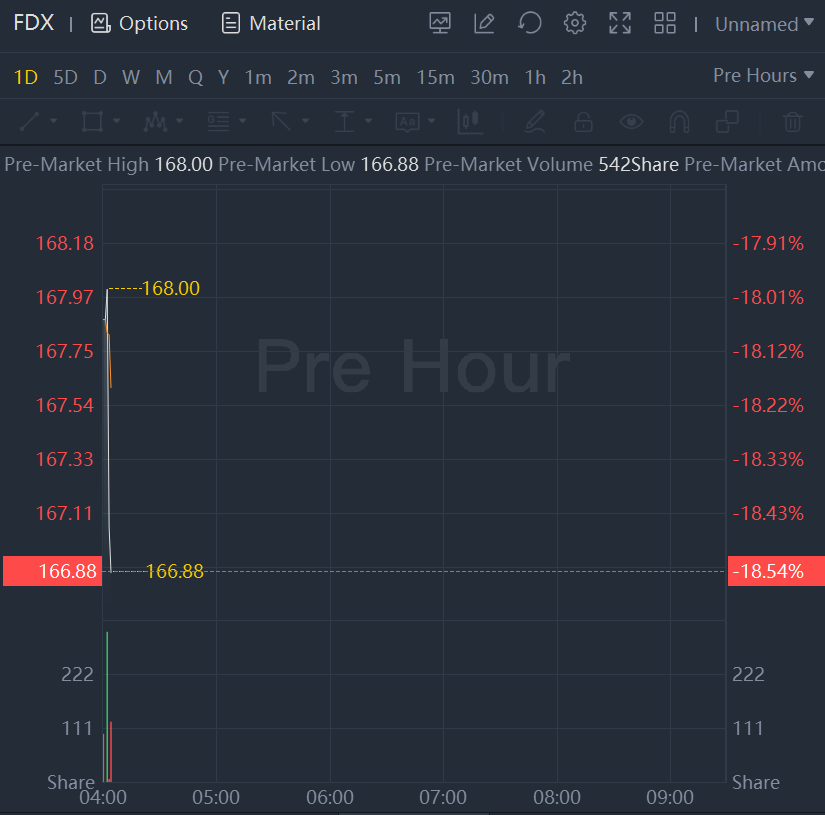Image resolution: width=825 pixels, height=815 pixels.
Task: Switch to the 5D timeframe tab
Action: 65,77
